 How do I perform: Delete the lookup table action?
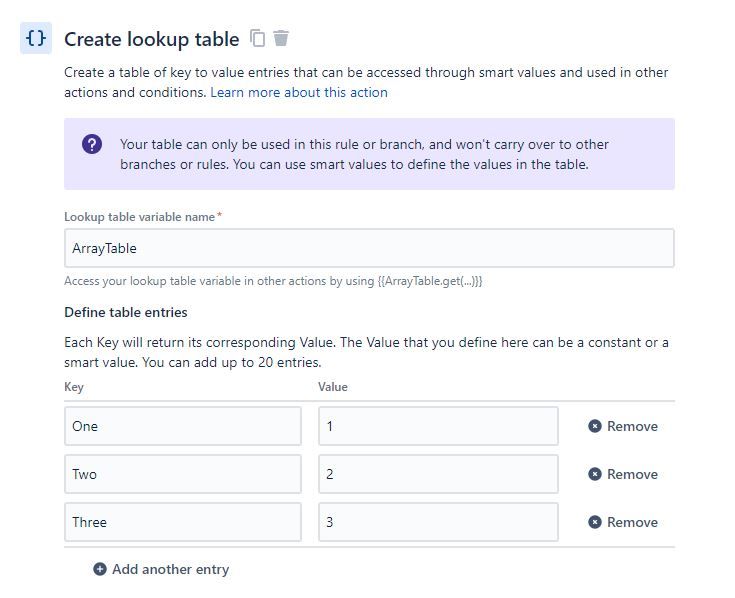click(281, 38)
